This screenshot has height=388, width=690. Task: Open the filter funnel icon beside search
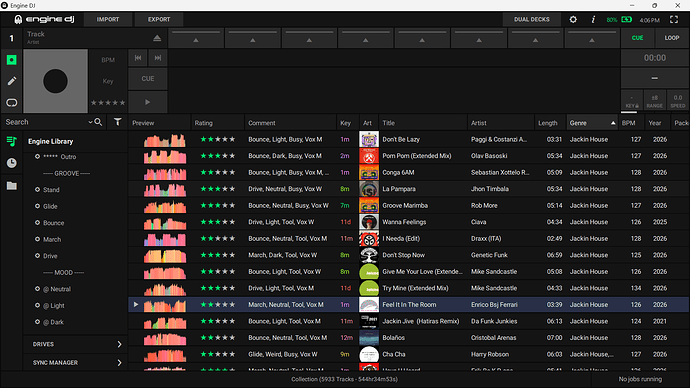pos(117,122)
